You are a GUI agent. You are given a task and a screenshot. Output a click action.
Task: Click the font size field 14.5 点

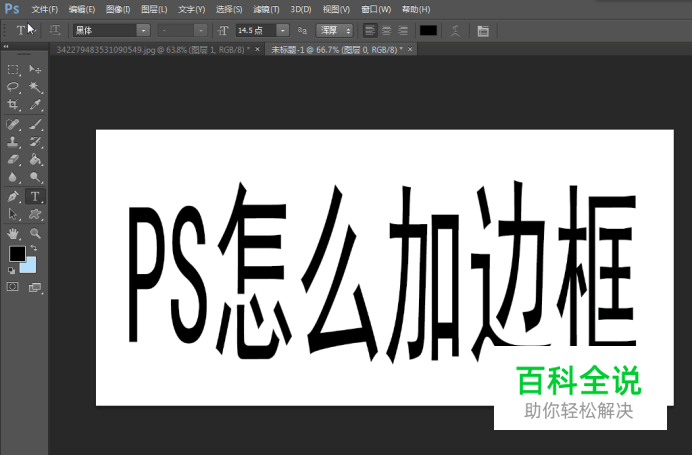tap(256, 30)
